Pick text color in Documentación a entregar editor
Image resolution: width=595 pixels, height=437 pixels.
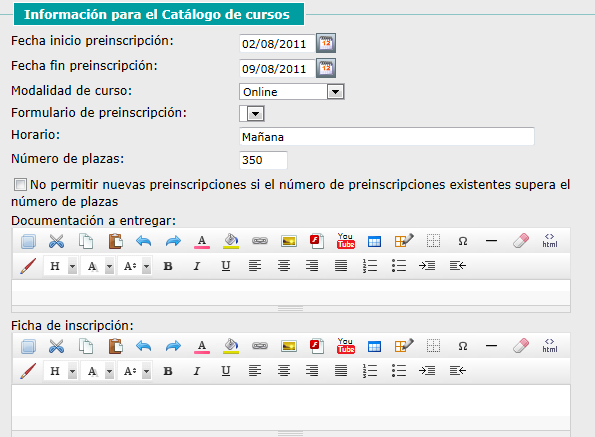(x=202, y=242)
